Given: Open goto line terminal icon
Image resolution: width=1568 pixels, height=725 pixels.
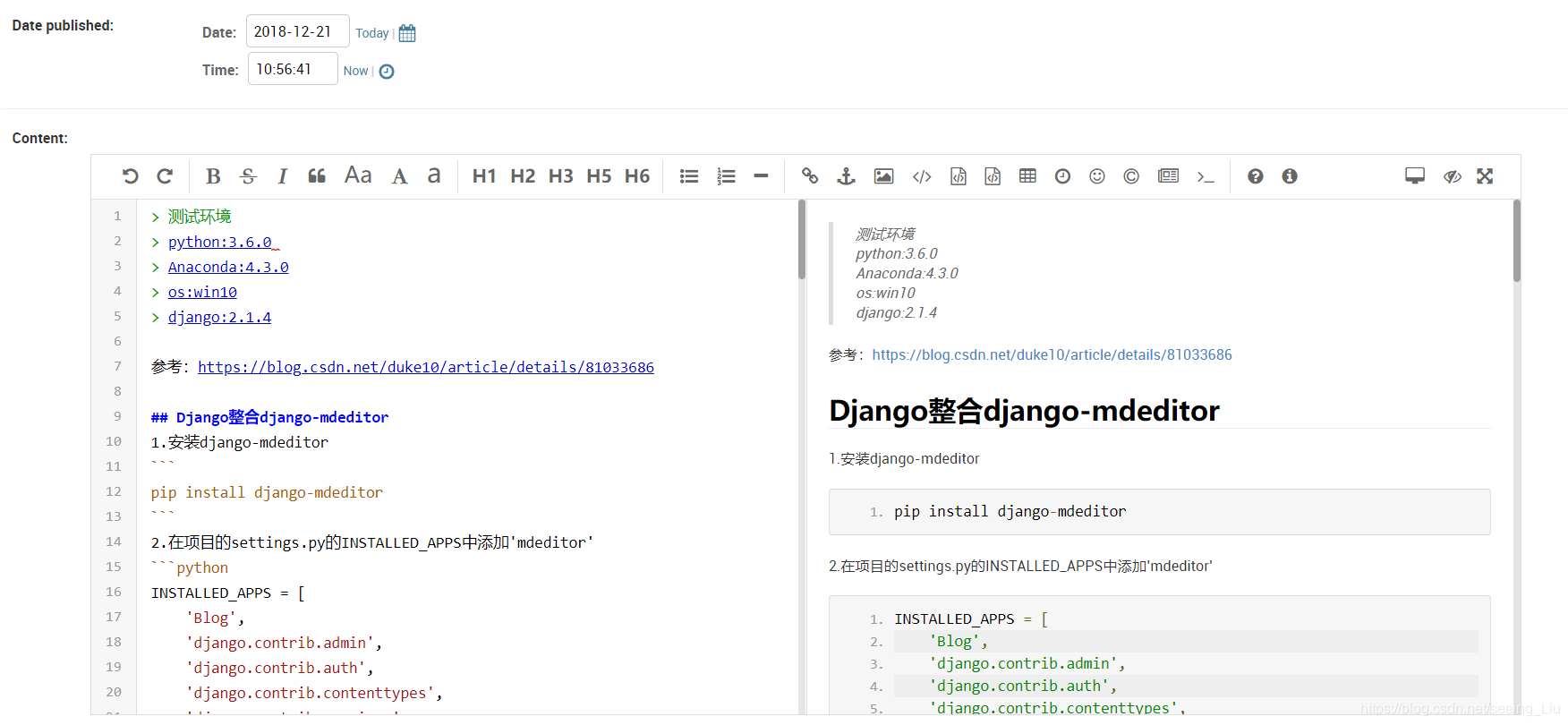Looking at the screenshot, I should pyautogui.click(x=1206, y=176).
